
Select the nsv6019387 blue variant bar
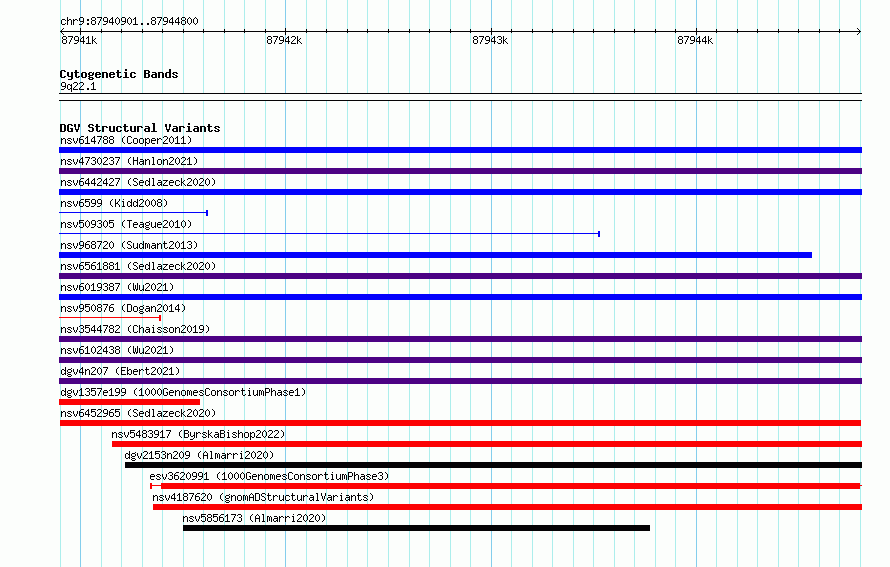click(x=460, y=297)
